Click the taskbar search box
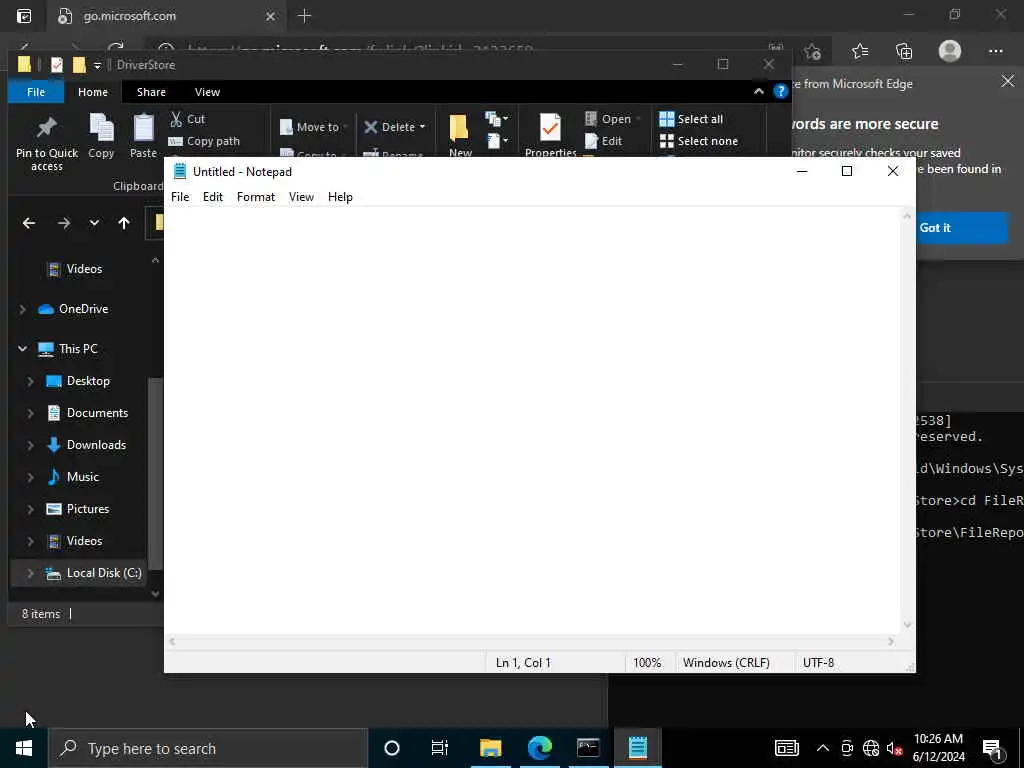1024x768 pixels. click(208, 748)
